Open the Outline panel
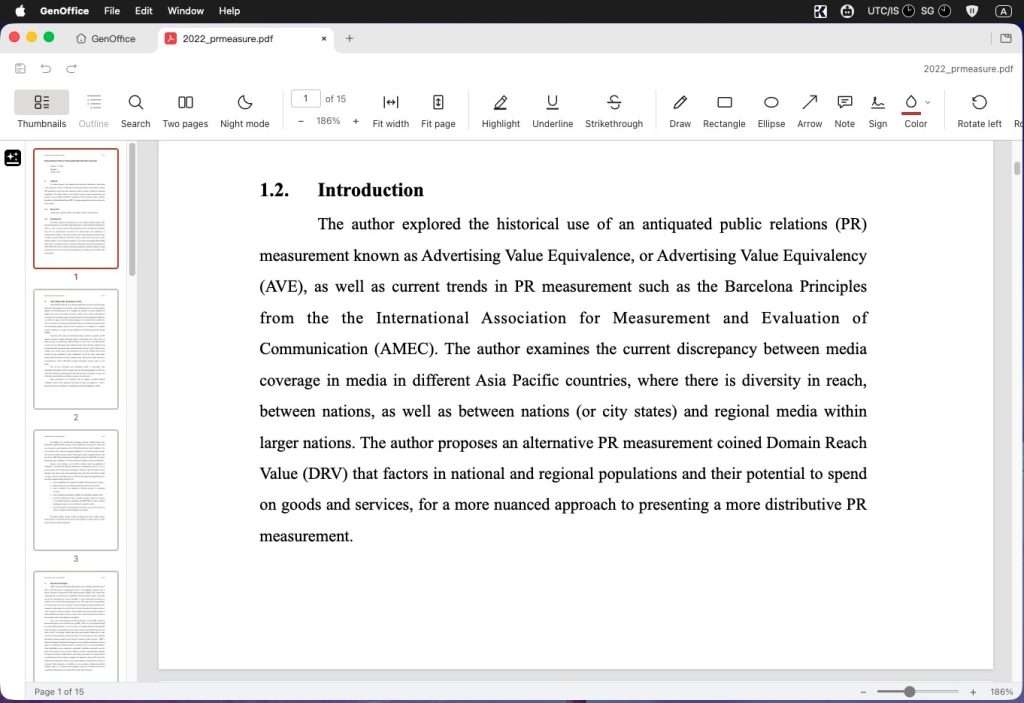 pos(93,110)
